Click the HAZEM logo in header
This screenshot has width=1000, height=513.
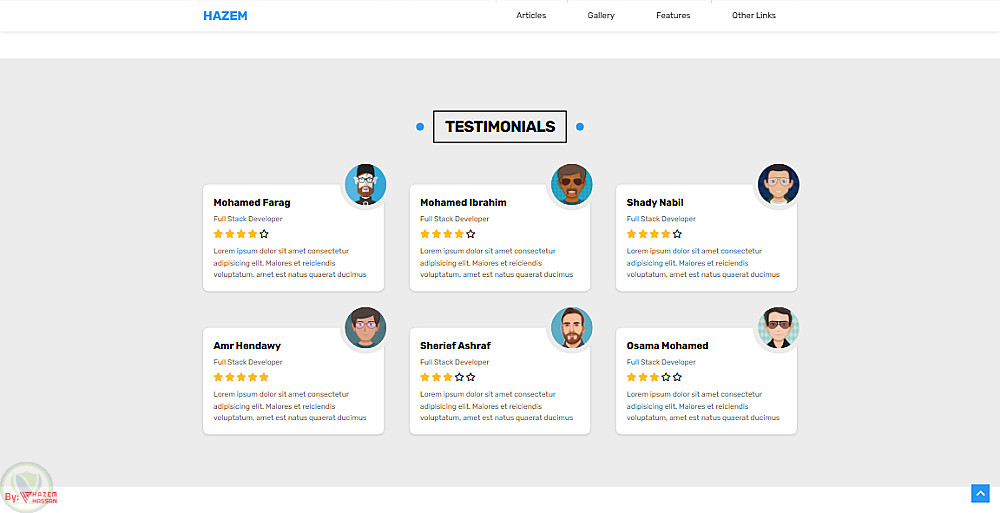[x=225, y=16]
